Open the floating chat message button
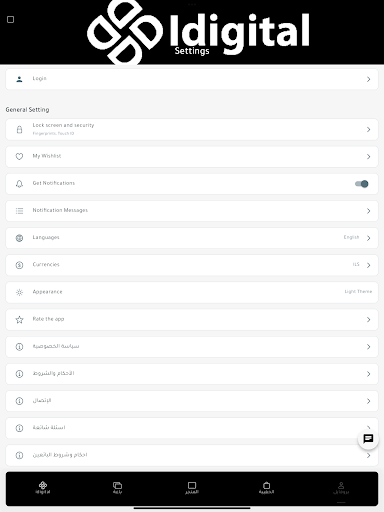Screen dimensions: 384x512 368,439
